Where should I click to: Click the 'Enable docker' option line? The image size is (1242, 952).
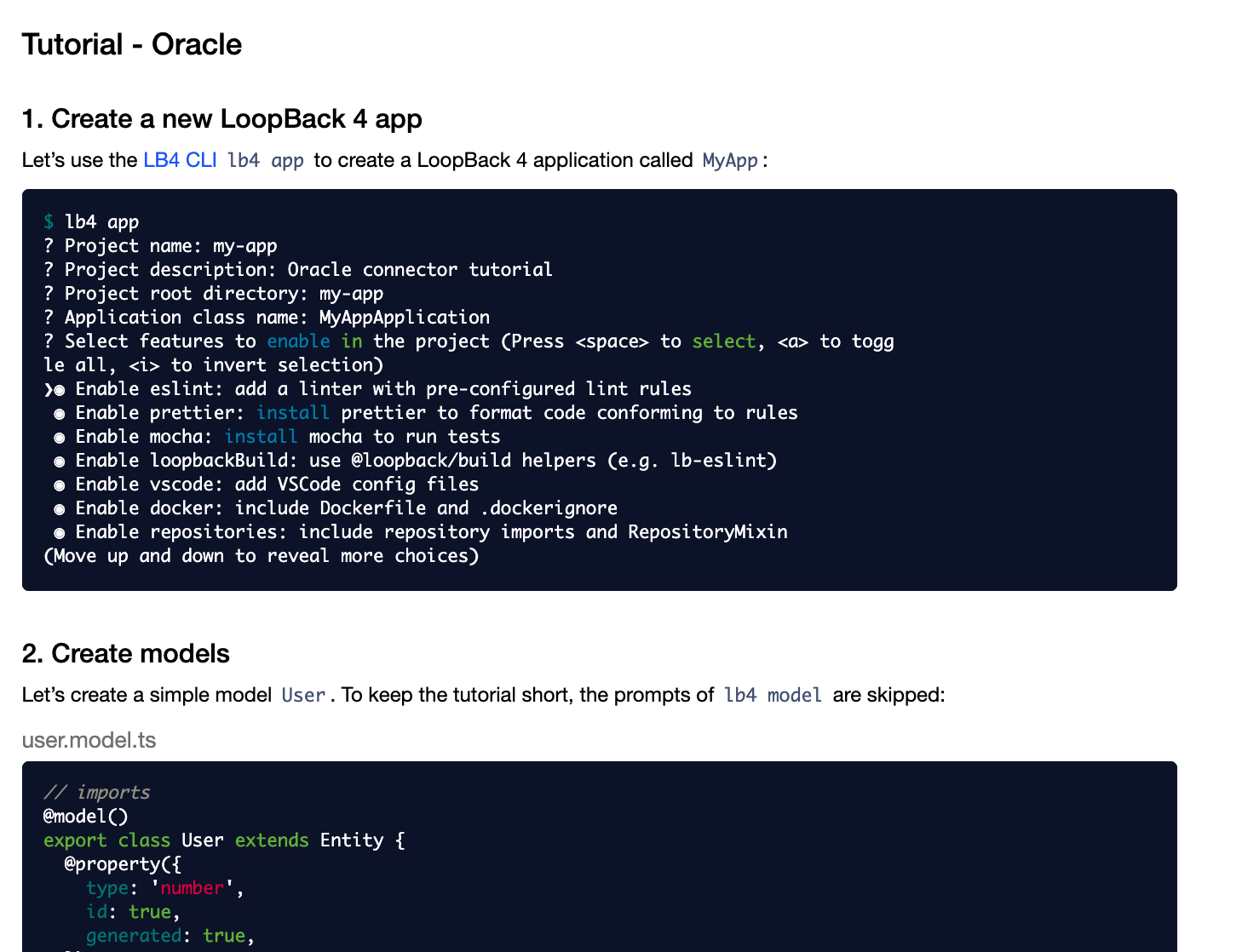click(336, 508)
